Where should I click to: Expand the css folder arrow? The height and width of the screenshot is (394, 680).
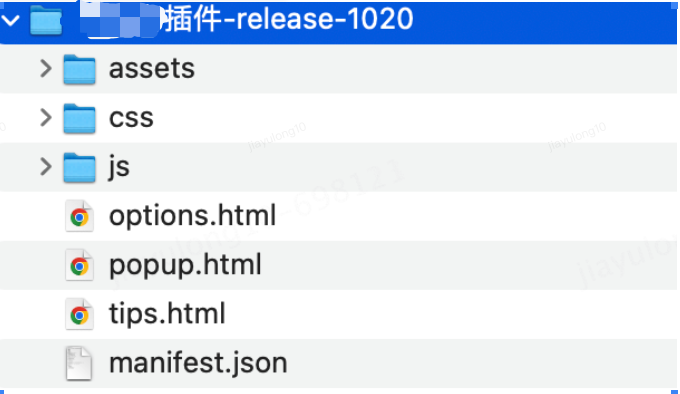tap(46, 117)
